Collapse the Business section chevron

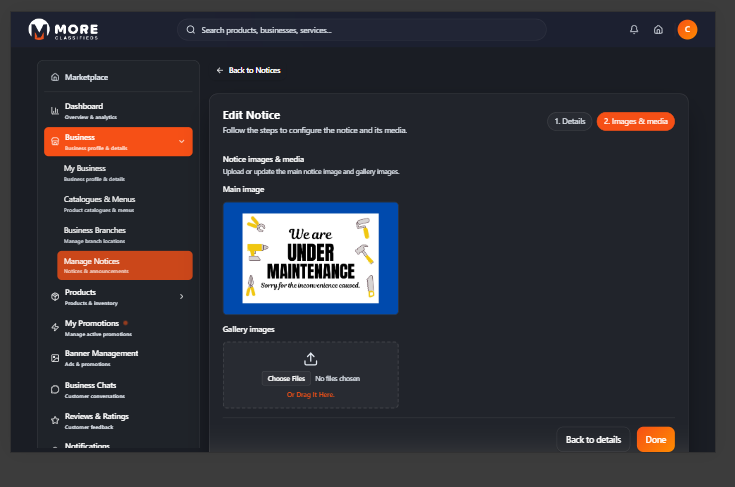pyautogui.click(x=181, y=141)
